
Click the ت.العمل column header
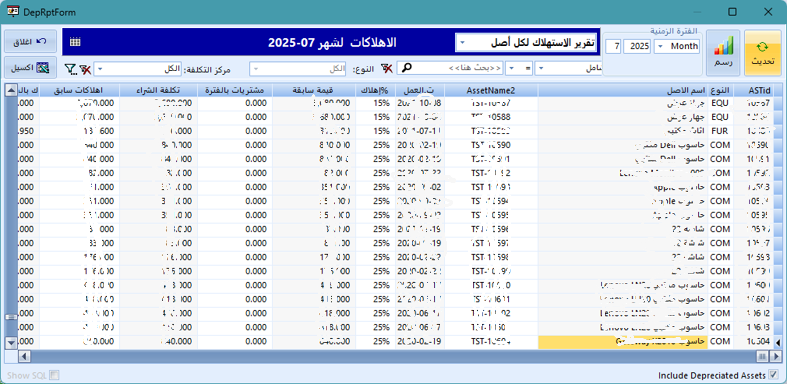pos(420,90)
